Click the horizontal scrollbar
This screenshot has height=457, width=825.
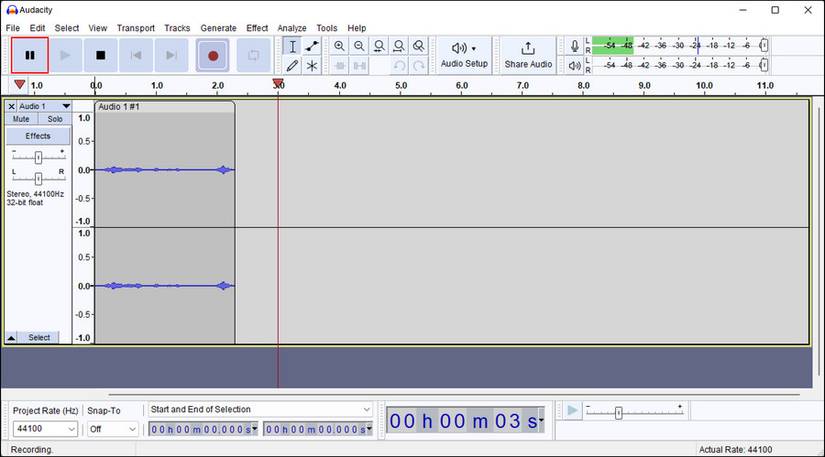[x=454, y=394]
